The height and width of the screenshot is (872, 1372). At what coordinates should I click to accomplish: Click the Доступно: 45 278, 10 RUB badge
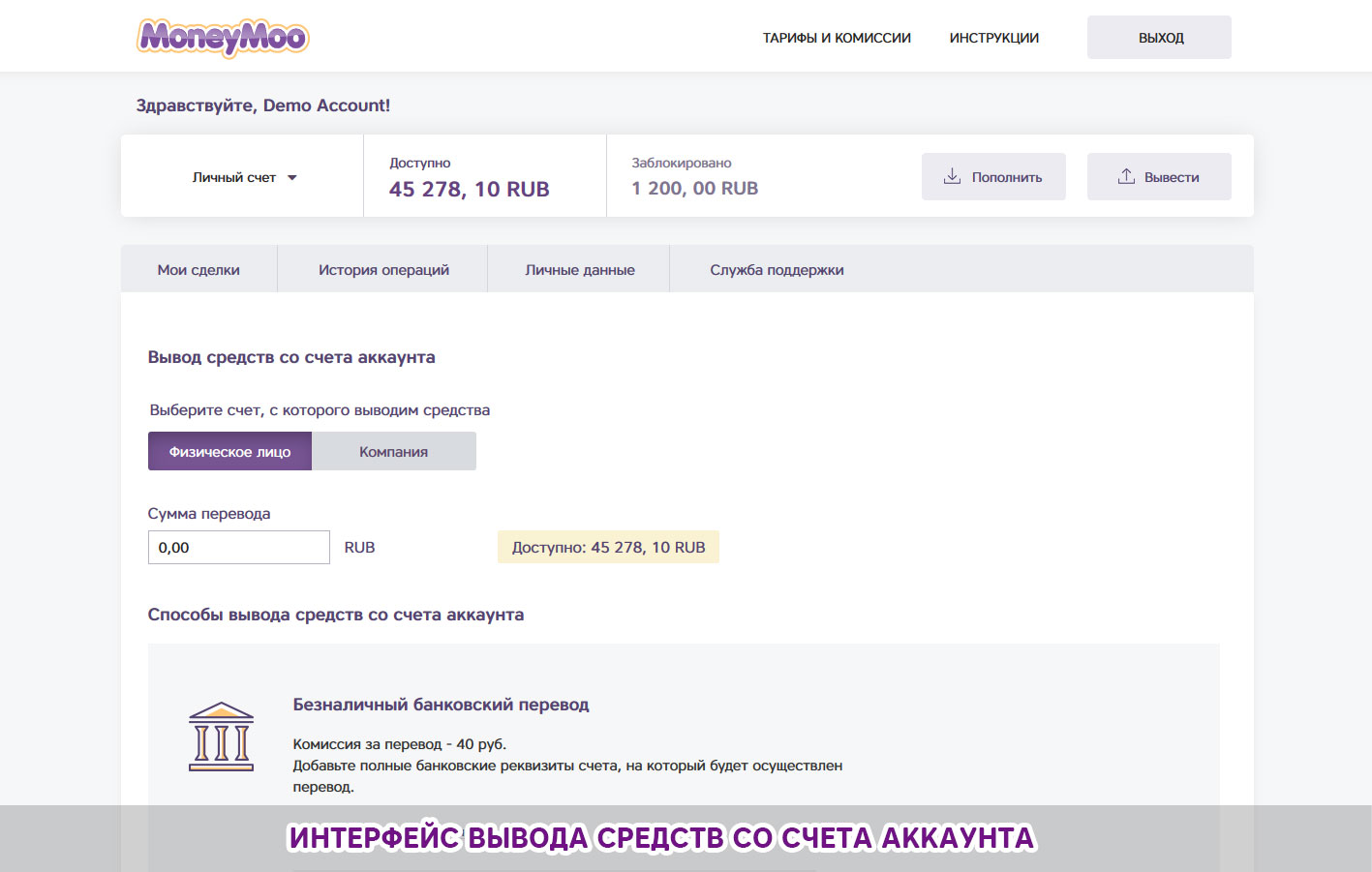[x=608, y=547]
